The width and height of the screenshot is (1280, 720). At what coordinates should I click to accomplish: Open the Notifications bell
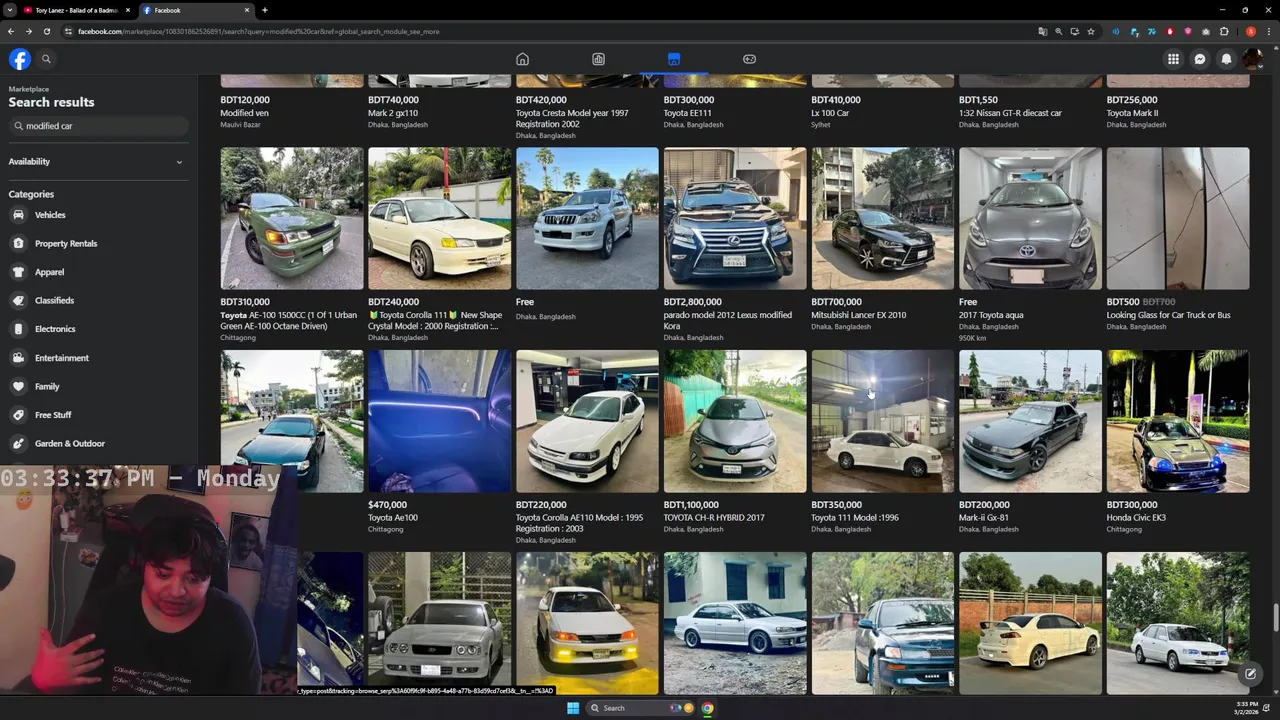(x=1226, y=59)
